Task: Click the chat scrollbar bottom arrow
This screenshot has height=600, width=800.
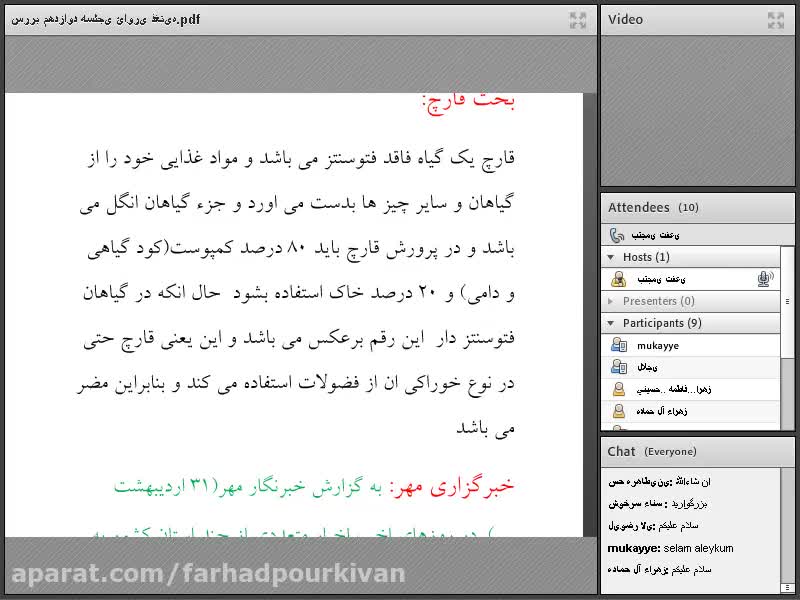Action: (x=787, y=588)
